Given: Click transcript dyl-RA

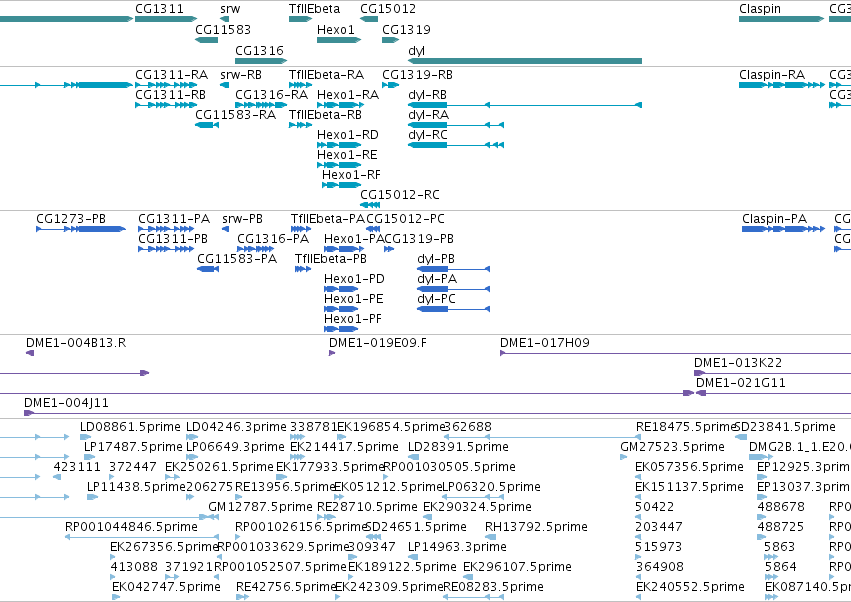Looking at the screenshot, I should pos(428,115).
